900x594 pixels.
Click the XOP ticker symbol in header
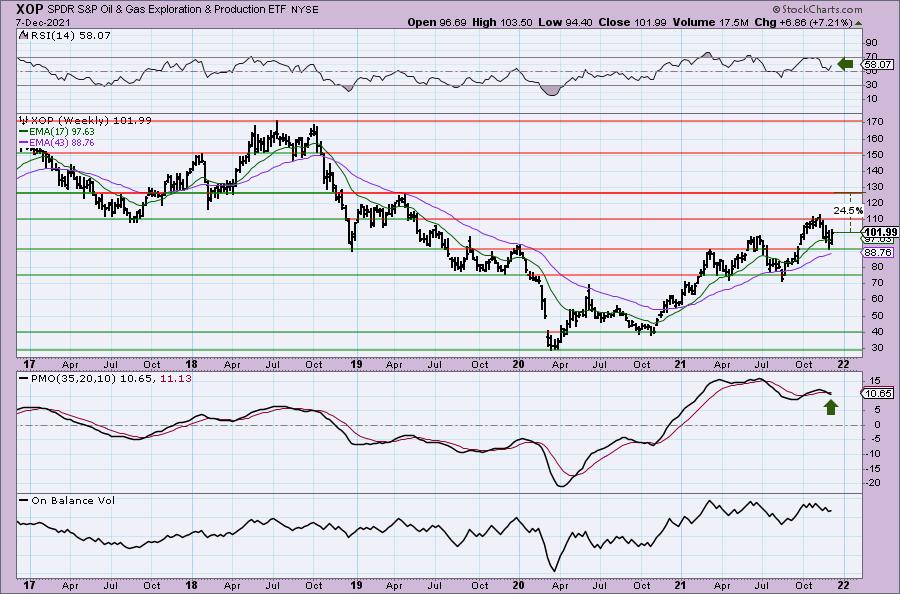click(x=30, y=9)
